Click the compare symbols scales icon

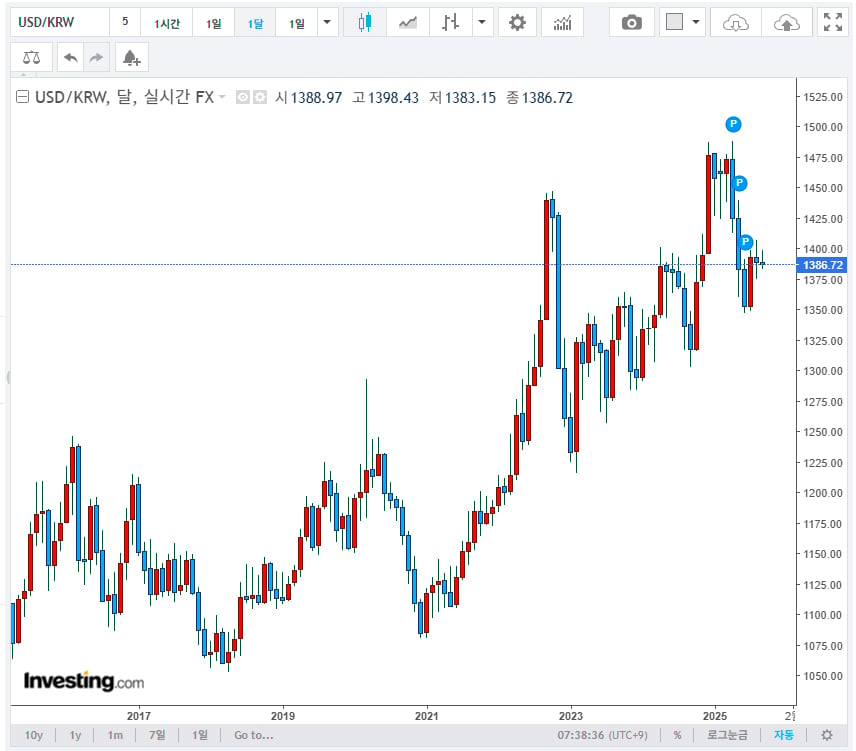pyautogui.click(x=32, y=57)
